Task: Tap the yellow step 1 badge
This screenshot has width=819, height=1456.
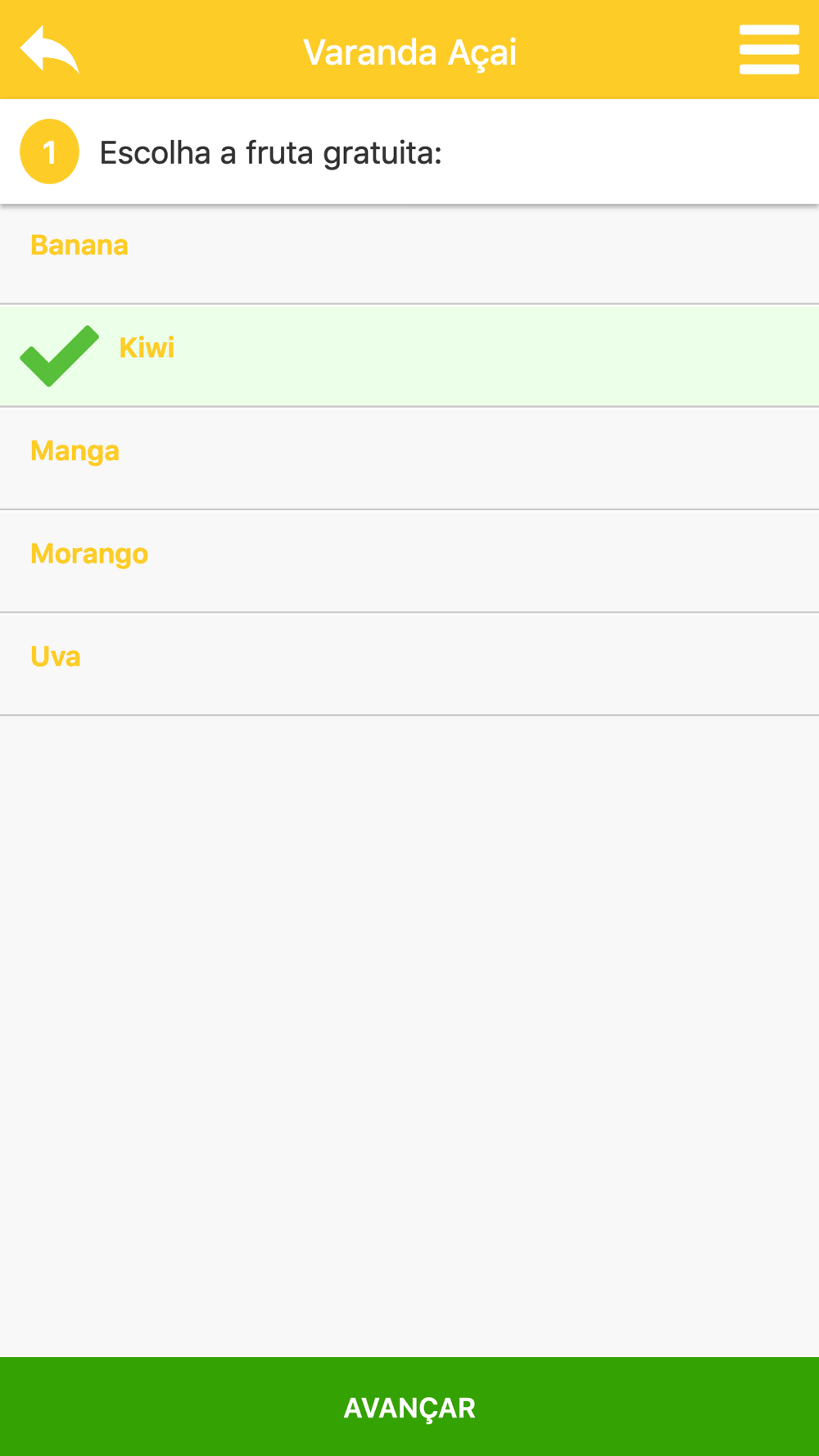Action: point(49,151)
